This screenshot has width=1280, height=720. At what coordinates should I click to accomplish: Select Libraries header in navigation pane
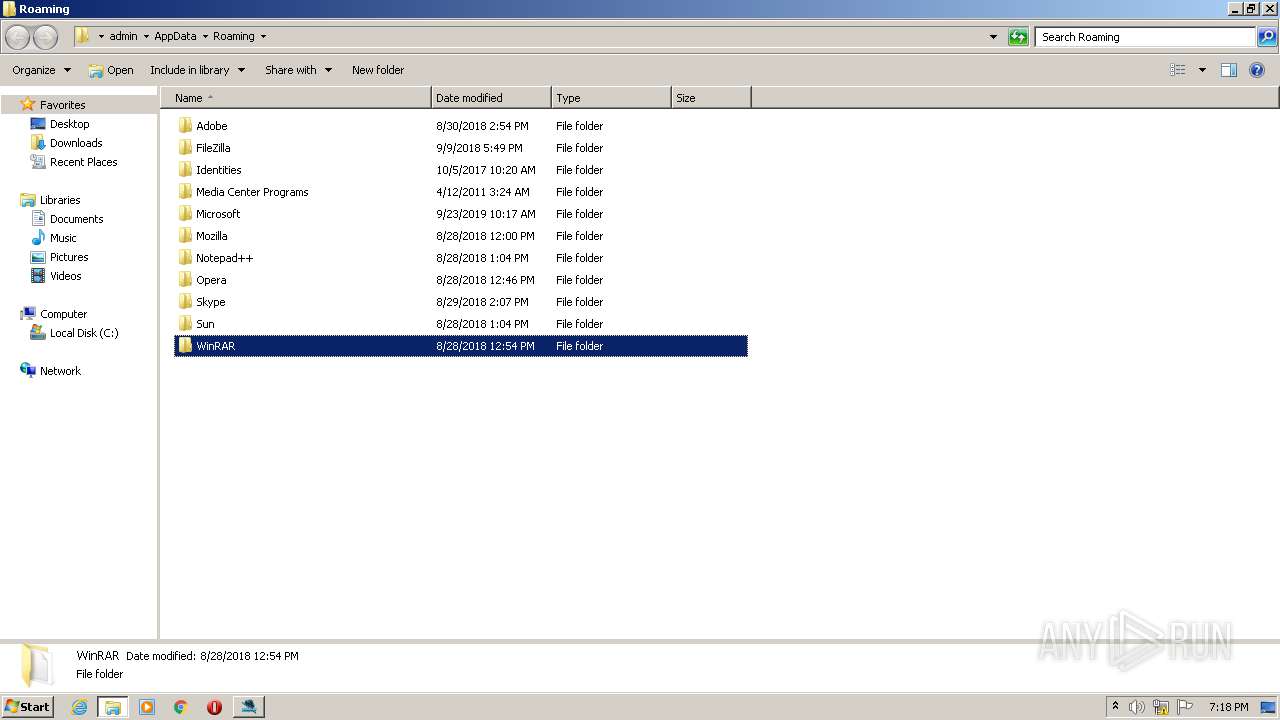tap(60, 200)
